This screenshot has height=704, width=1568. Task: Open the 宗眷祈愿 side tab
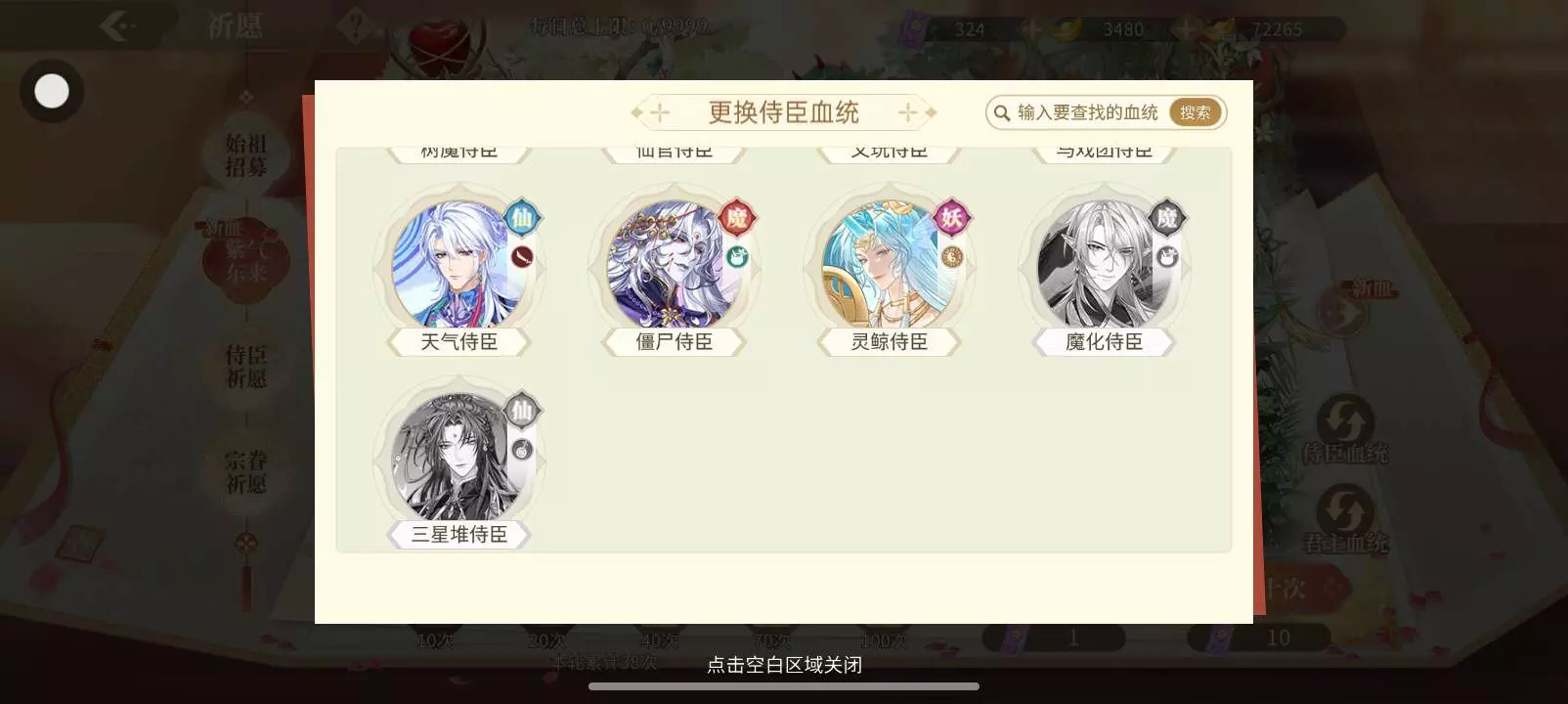246,472
